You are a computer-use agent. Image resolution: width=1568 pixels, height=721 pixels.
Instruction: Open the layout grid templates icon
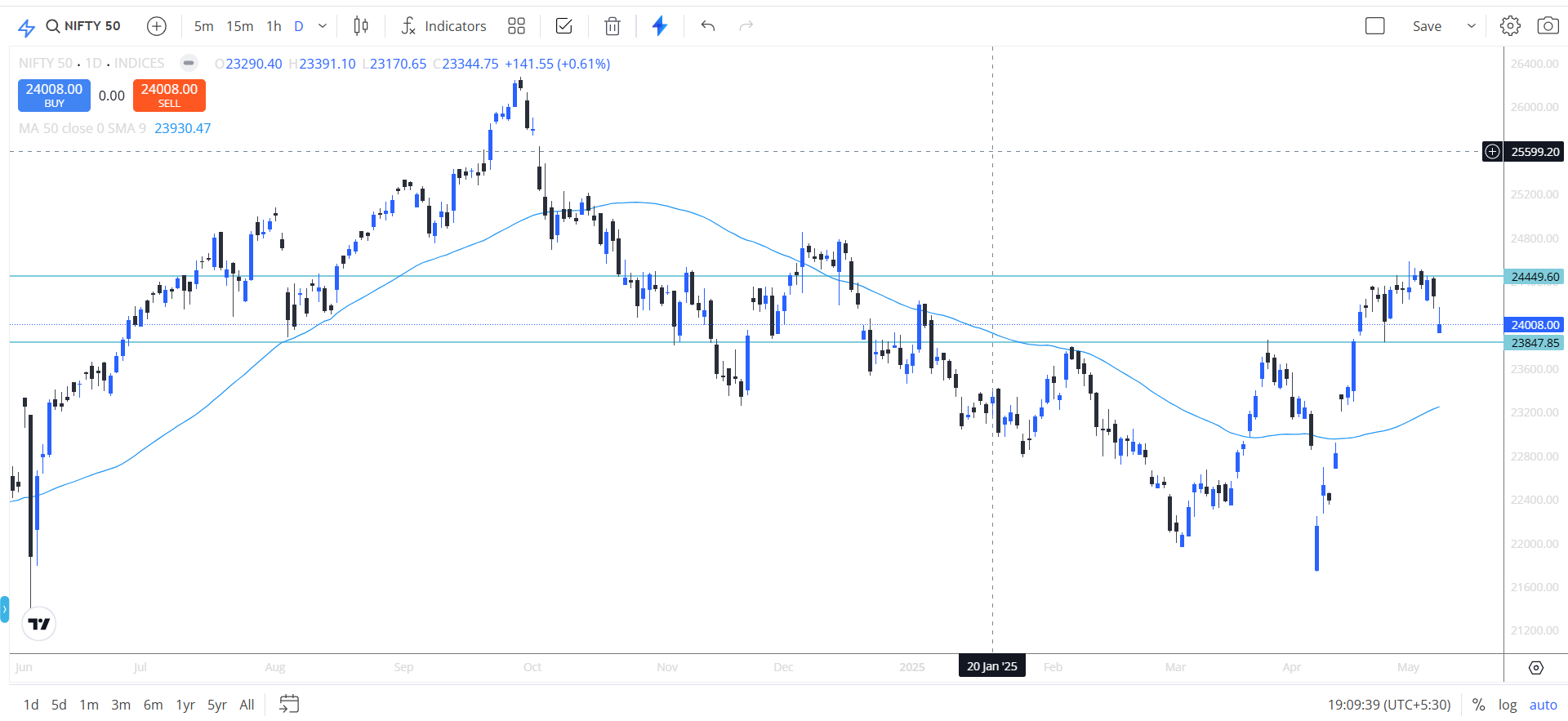[x=516, y=26]
